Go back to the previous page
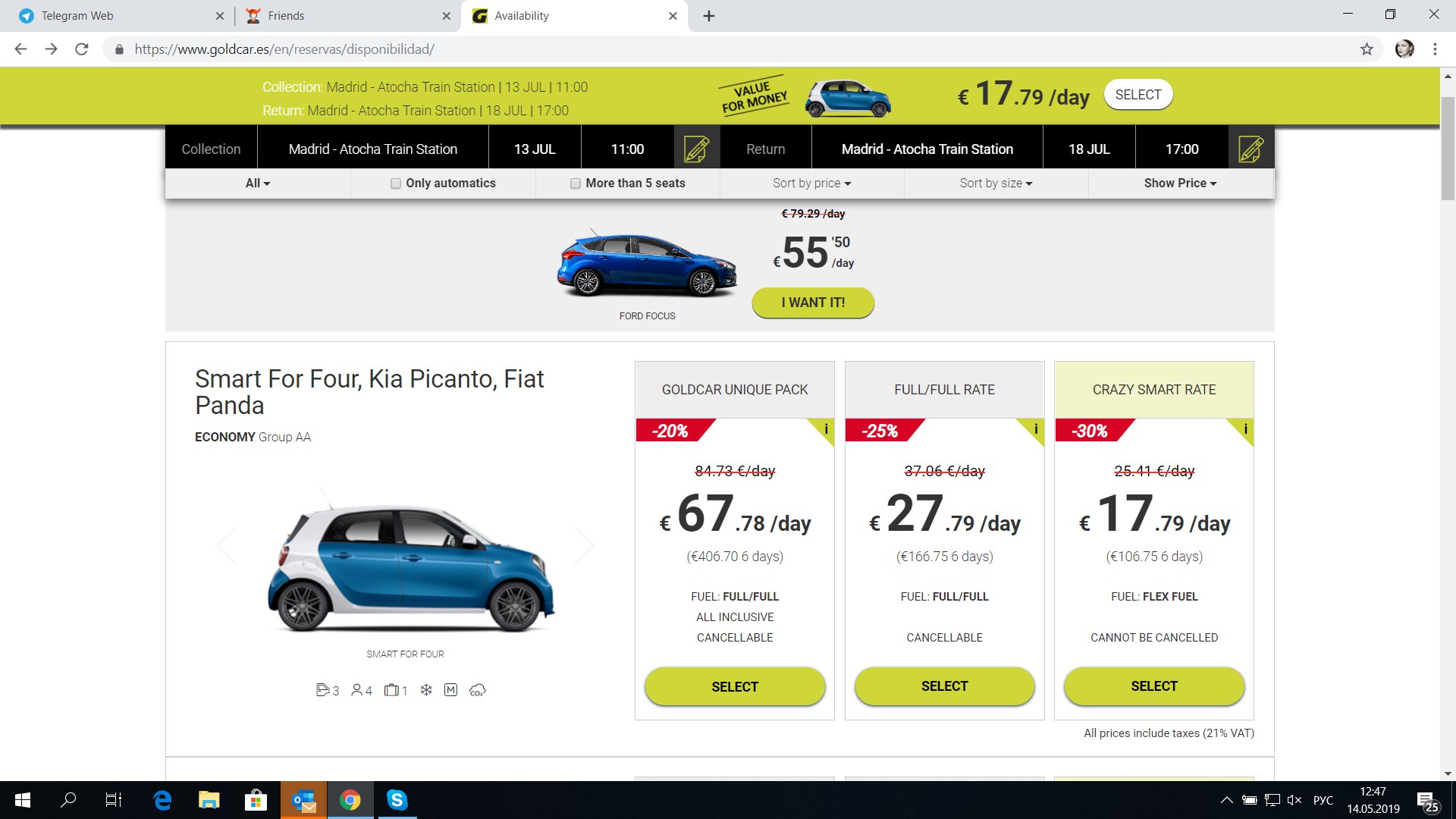The height and width of the screenshot is (819, 1456). click(20, 49)
